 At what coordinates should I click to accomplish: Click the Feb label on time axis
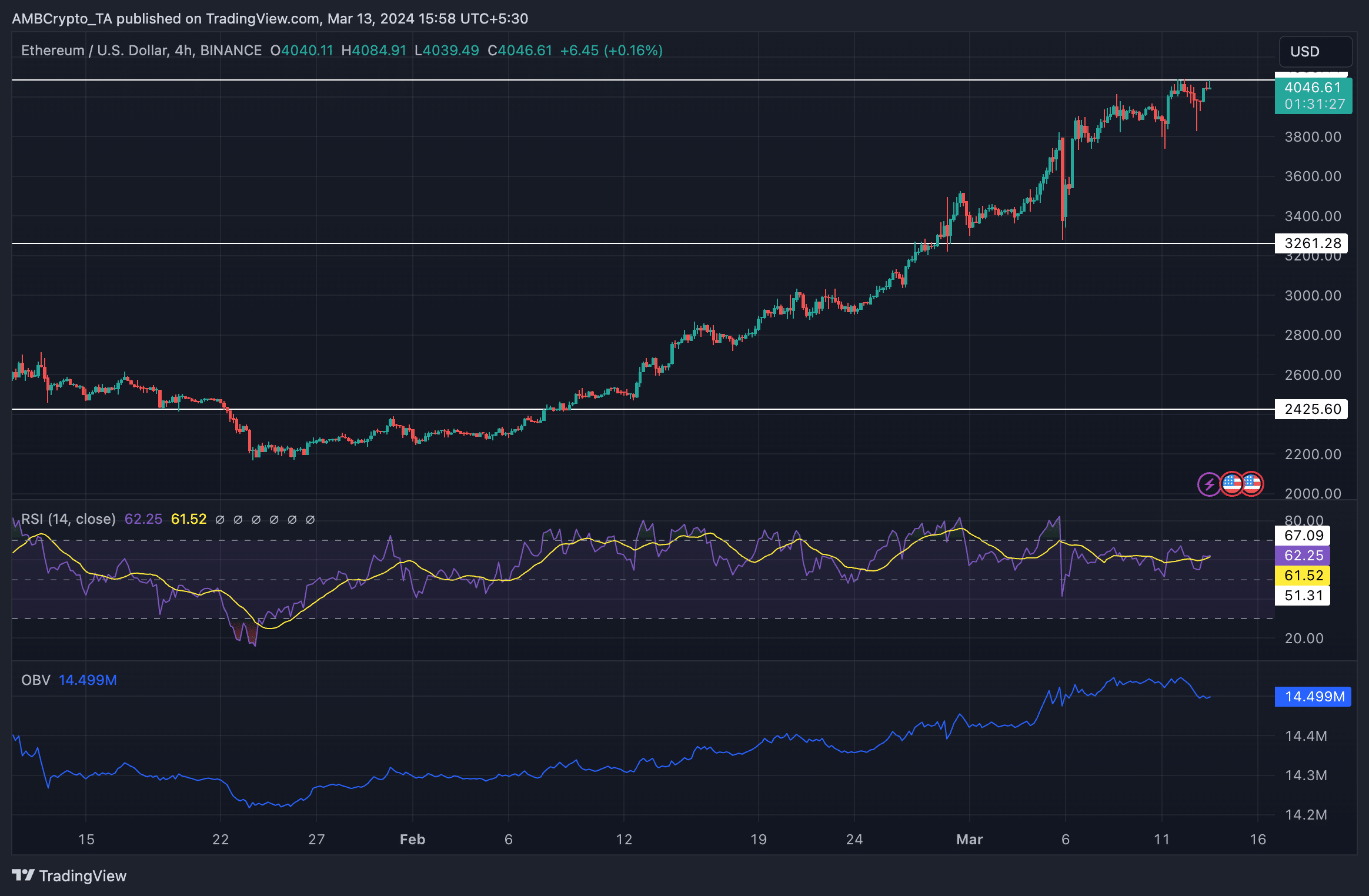pos(412,840)
